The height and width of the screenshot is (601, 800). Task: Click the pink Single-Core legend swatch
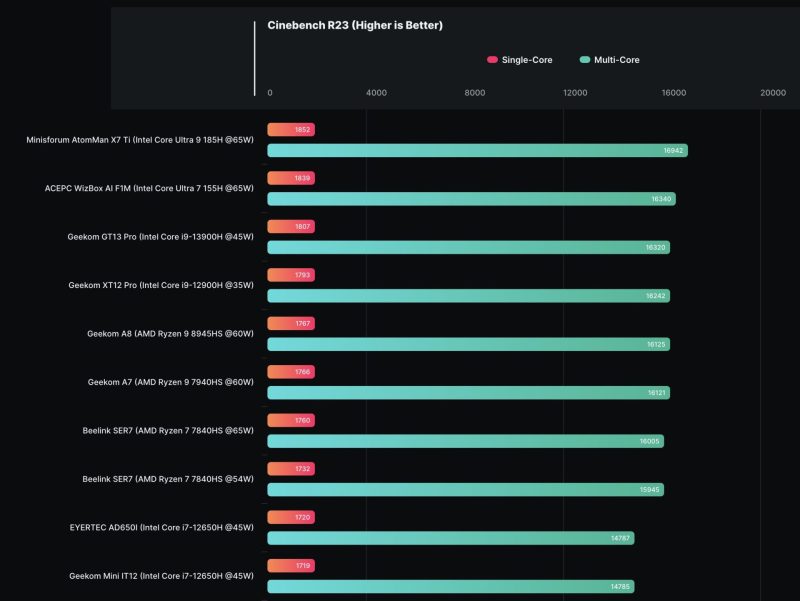(x=492, y=60)
